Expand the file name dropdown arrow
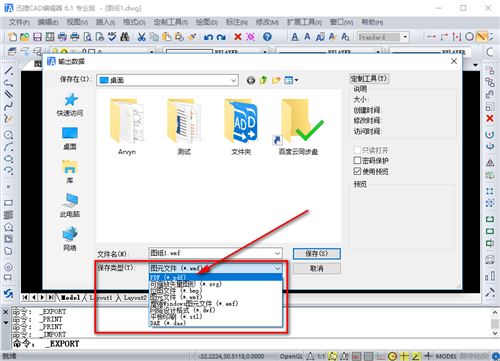The height and width of the screenshot is (361, 500). 277,254
